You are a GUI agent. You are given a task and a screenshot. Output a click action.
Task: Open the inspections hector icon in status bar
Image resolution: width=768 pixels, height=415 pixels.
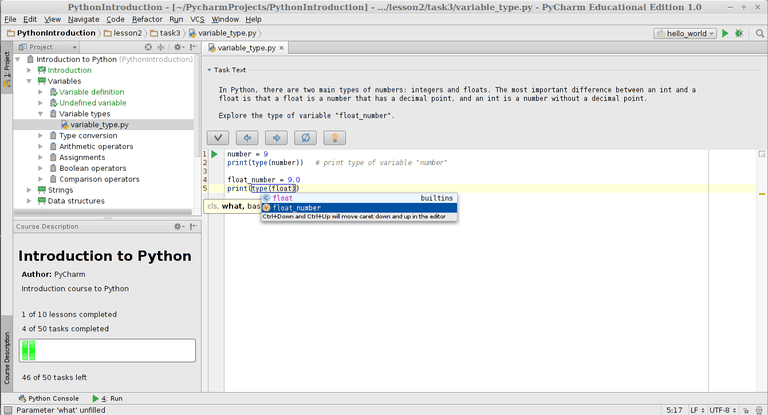pos(759,410)
